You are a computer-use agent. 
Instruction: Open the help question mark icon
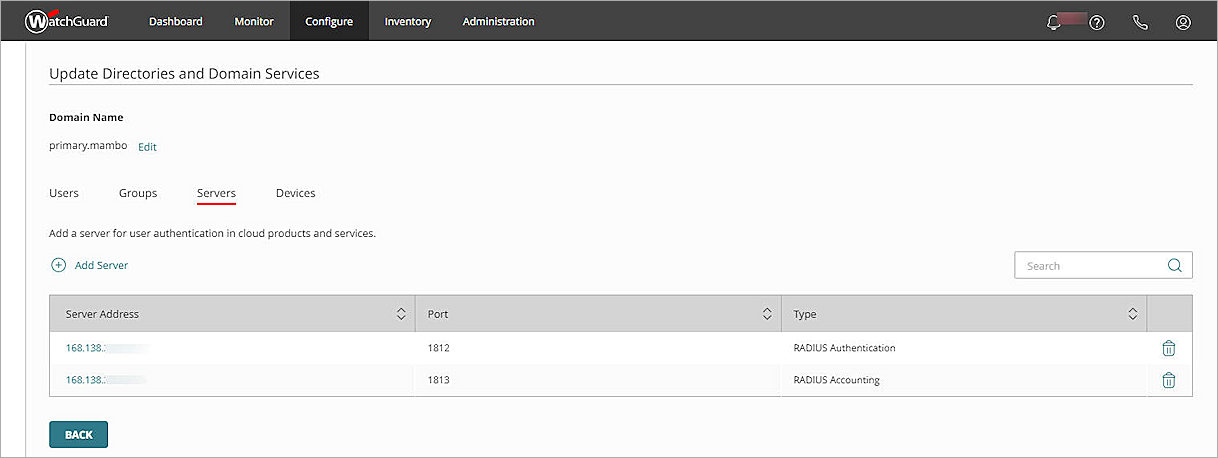point(1097,22)
